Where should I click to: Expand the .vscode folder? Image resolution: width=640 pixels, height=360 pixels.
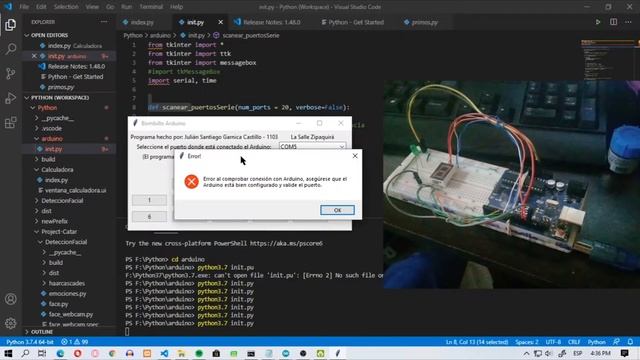point(52,128)
